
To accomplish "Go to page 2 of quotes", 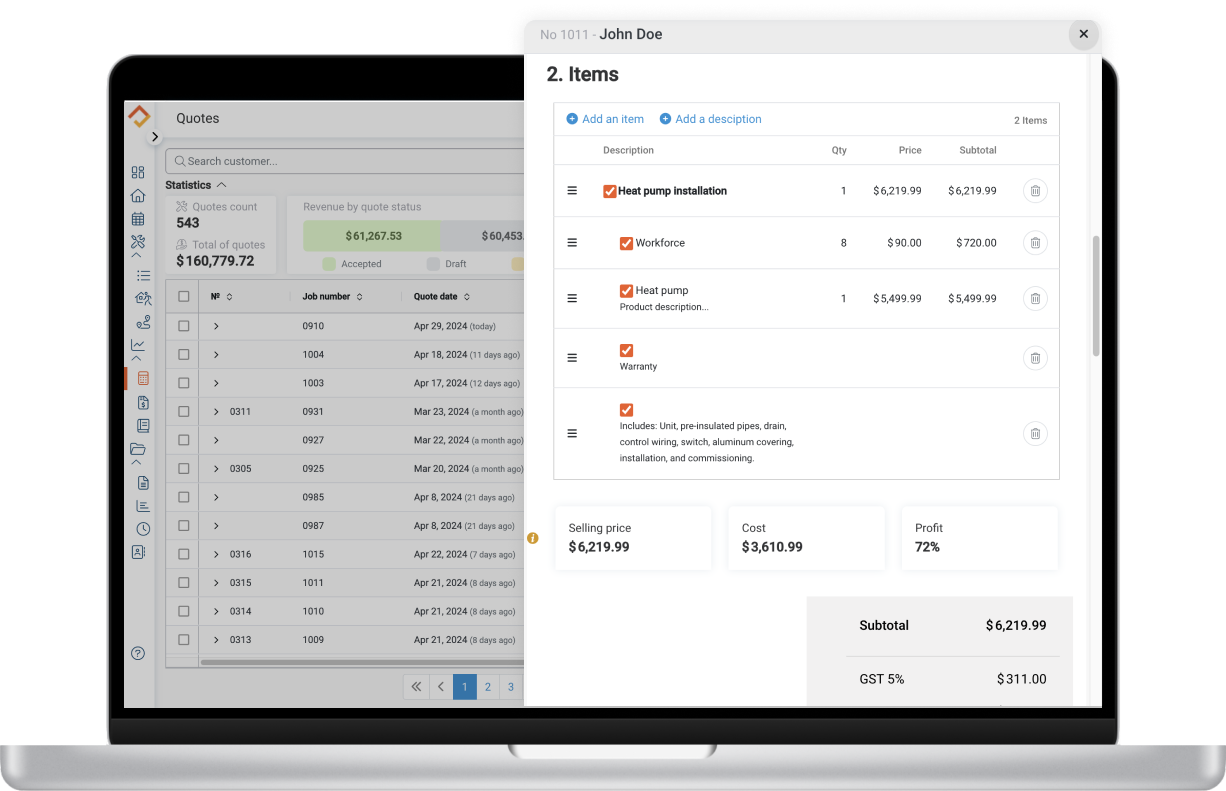I will tap(488, 687).
